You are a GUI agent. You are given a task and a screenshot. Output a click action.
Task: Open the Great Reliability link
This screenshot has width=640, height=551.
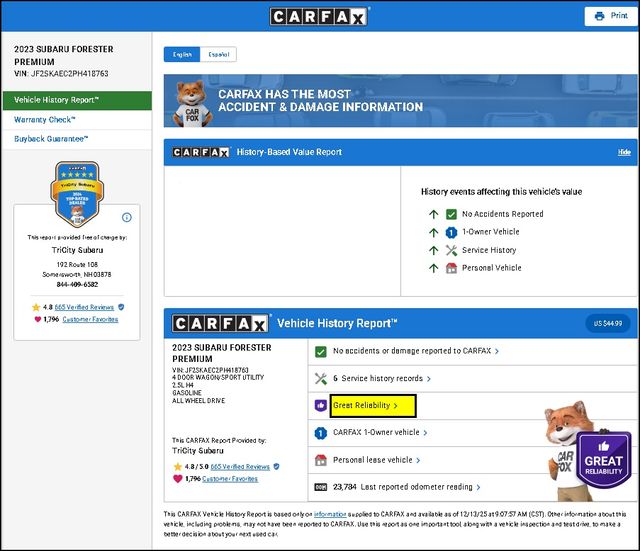coord(365,406)
